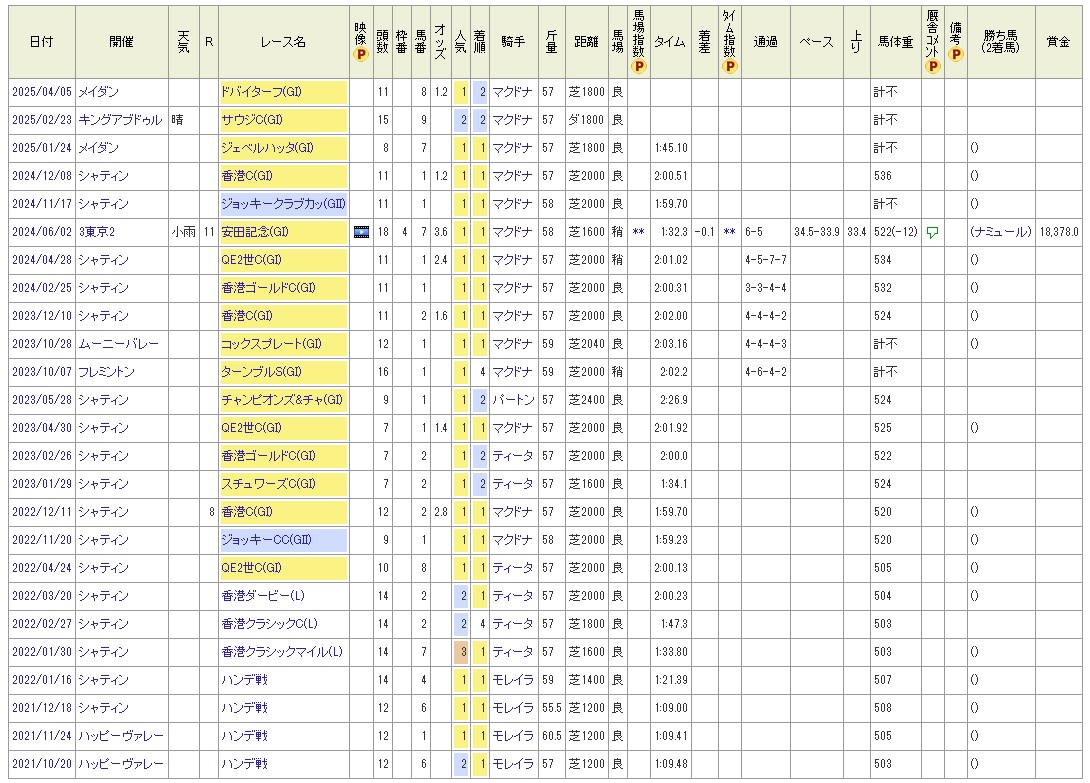
Task: Open the 3東京2 venue link
Action: [100, 232]
